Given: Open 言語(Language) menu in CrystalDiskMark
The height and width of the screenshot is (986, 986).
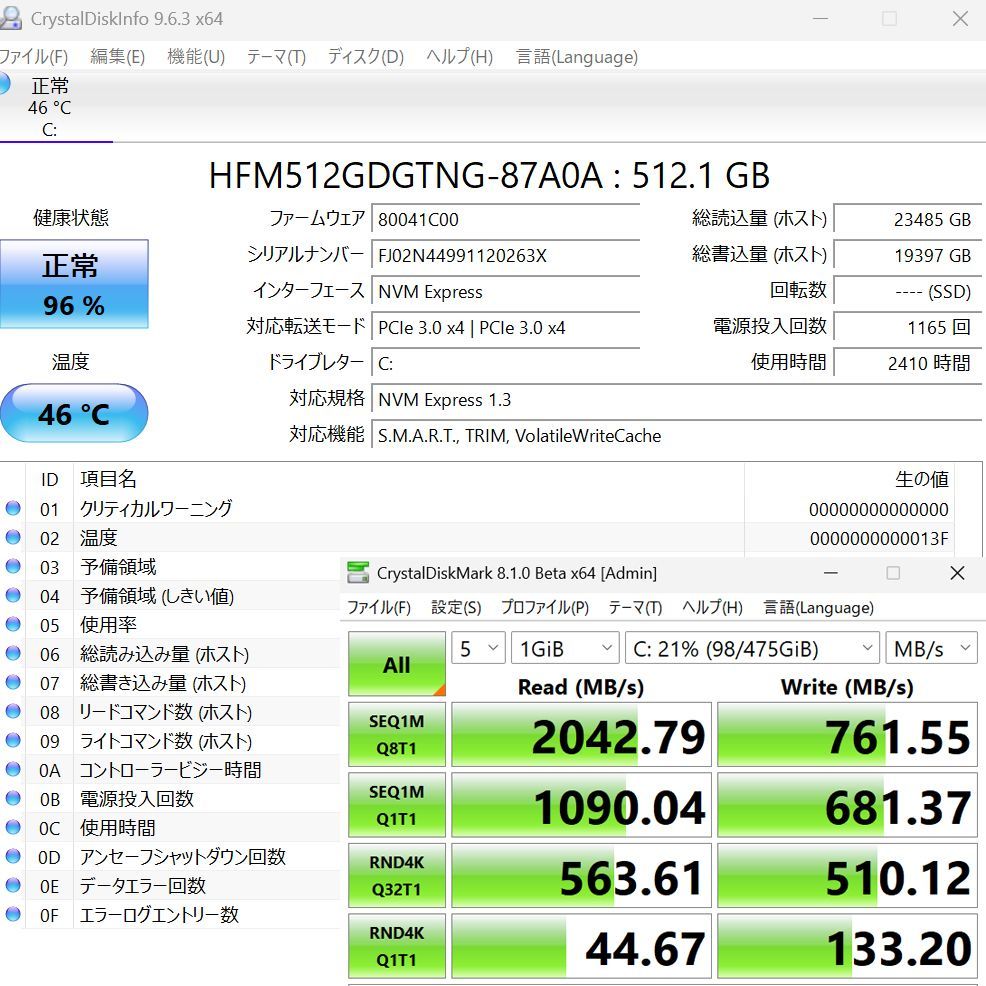Looking at the screenshot, I should click(818, 607).
